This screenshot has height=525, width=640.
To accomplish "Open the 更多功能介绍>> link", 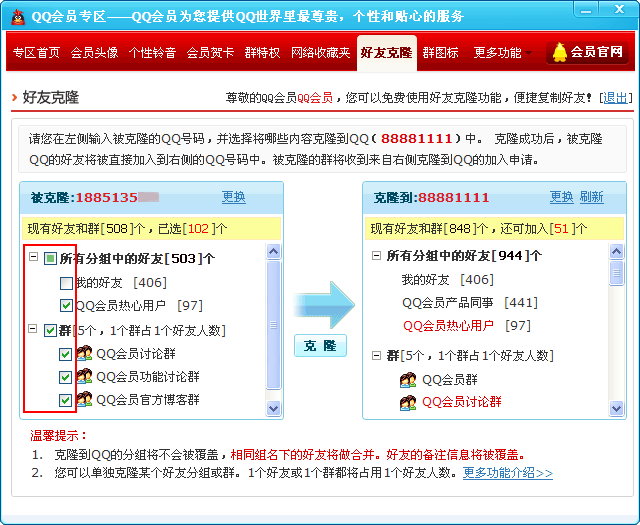I will [508, 473].
